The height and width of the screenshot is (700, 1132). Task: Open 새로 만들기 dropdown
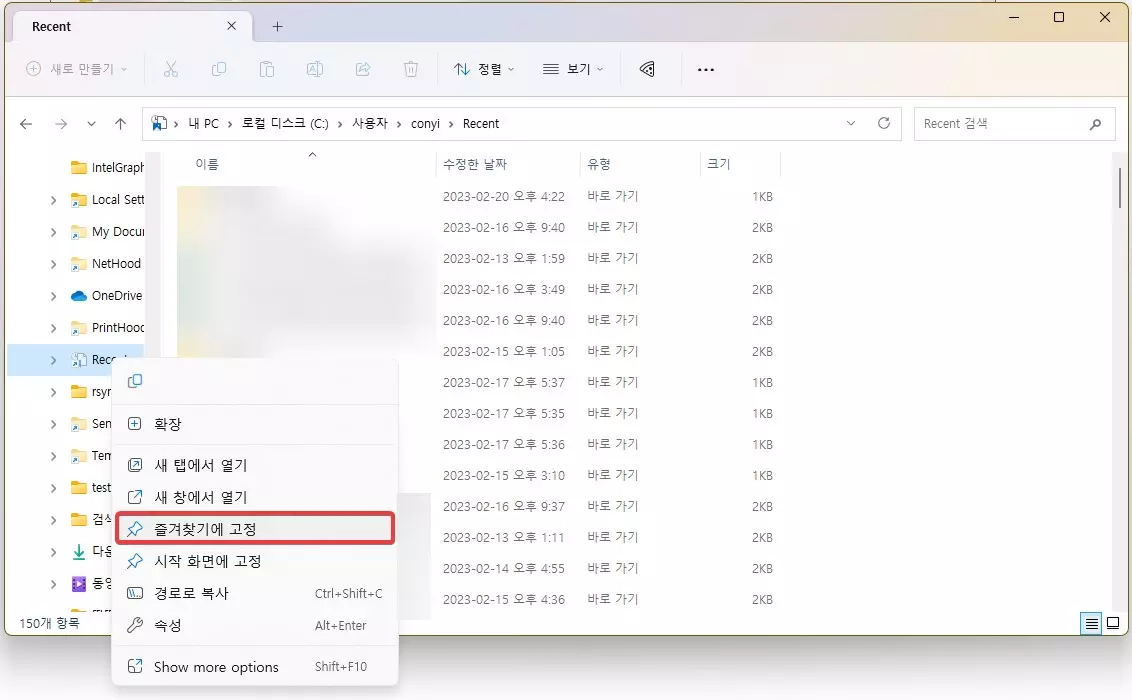pos(77,69)
